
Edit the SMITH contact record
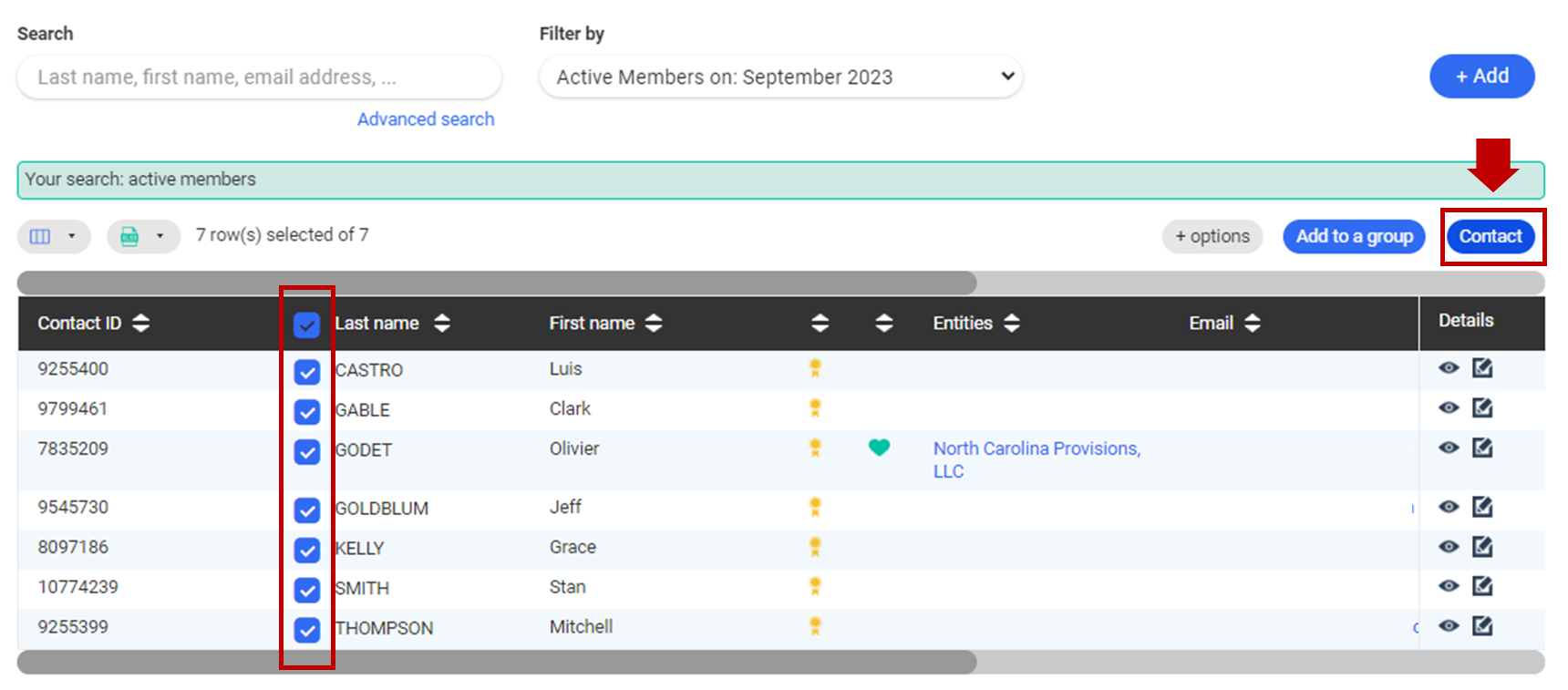(x=1482, y=586)
